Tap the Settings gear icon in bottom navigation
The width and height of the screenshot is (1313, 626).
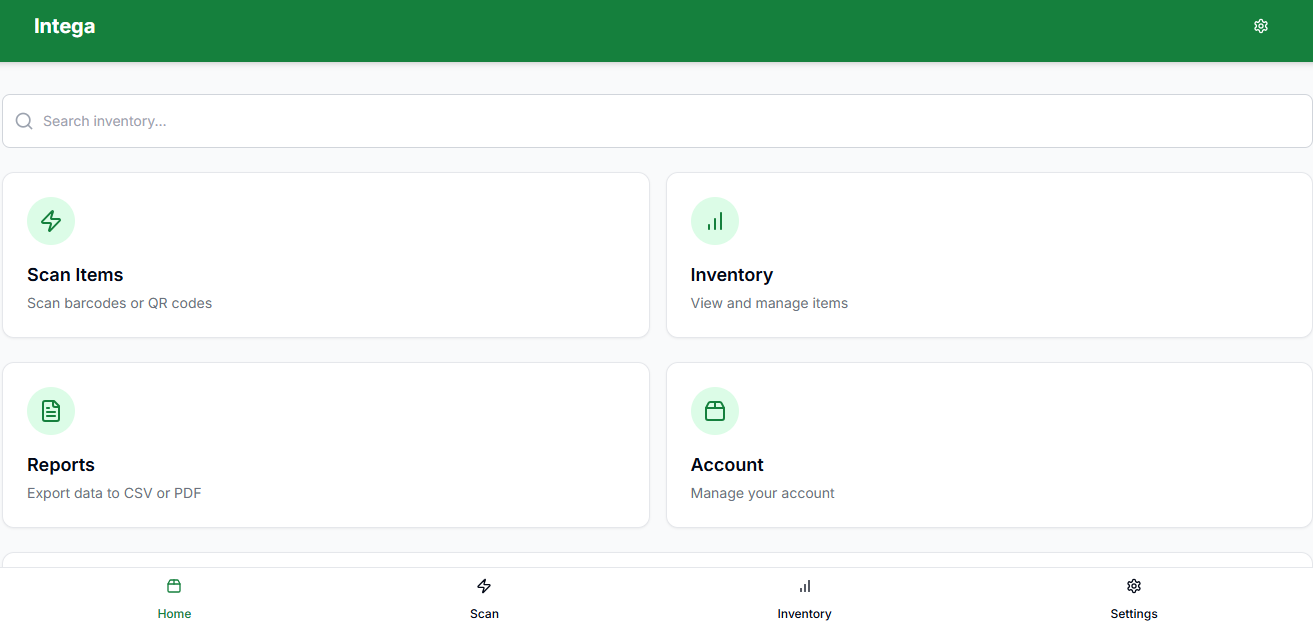[x=1133, y=586]
